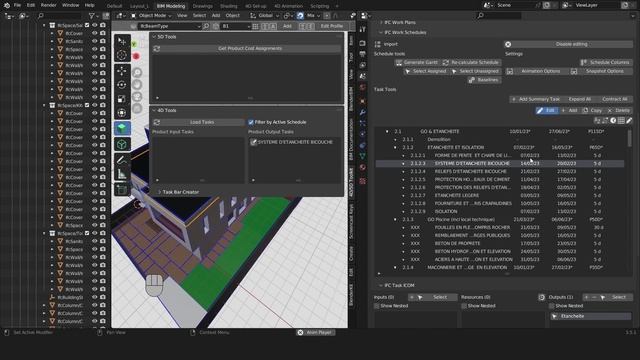This screenshot has width=640, height=360.
Task: Open the Render menu
Action: pos(49,5)
